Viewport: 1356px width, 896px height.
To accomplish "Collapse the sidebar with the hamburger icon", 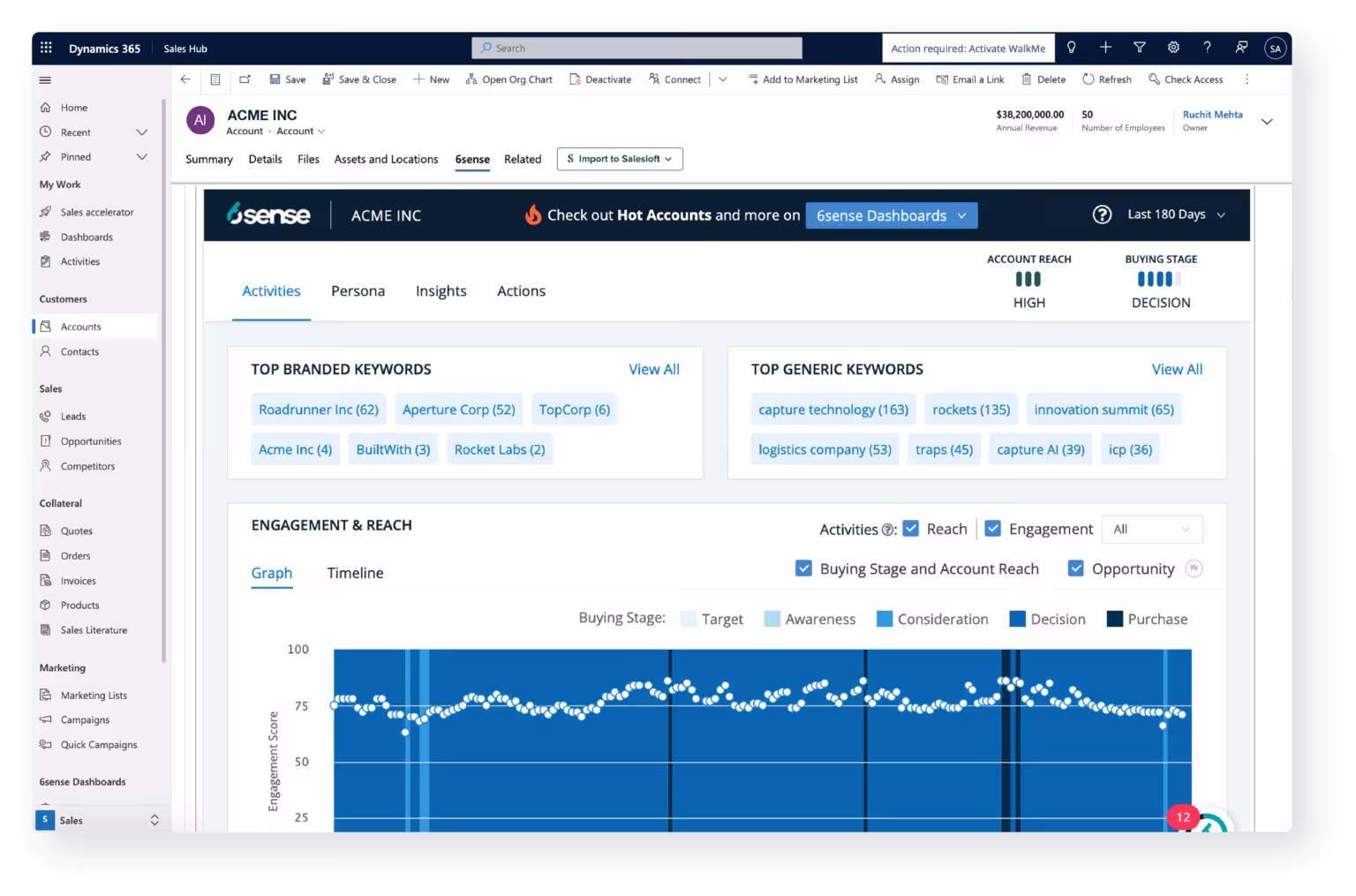I will click(x=45, y=80).
